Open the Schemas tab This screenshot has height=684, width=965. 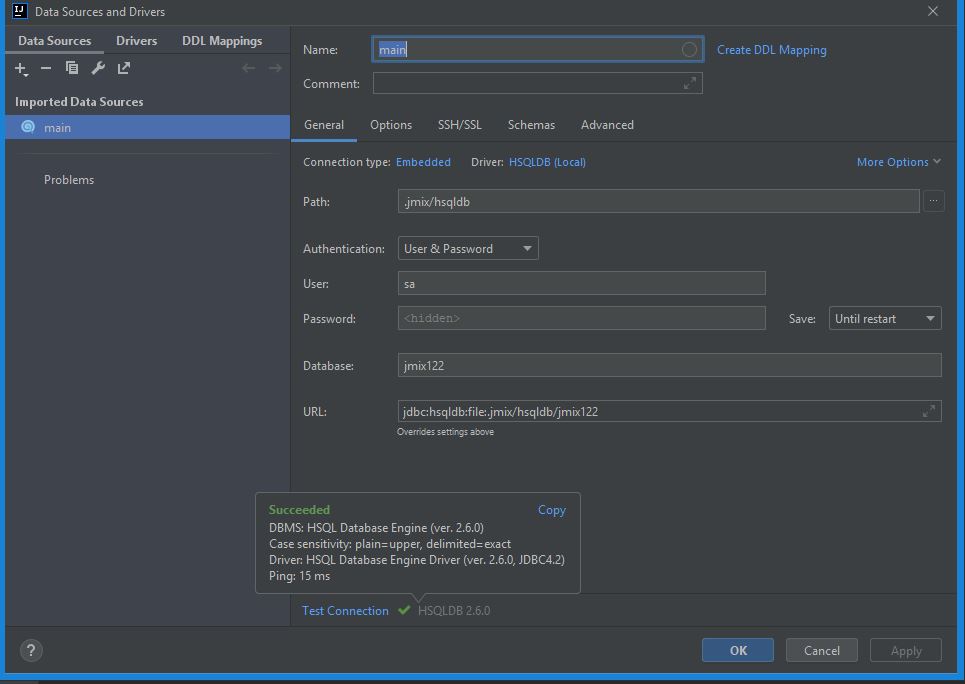tap(531, 125)
